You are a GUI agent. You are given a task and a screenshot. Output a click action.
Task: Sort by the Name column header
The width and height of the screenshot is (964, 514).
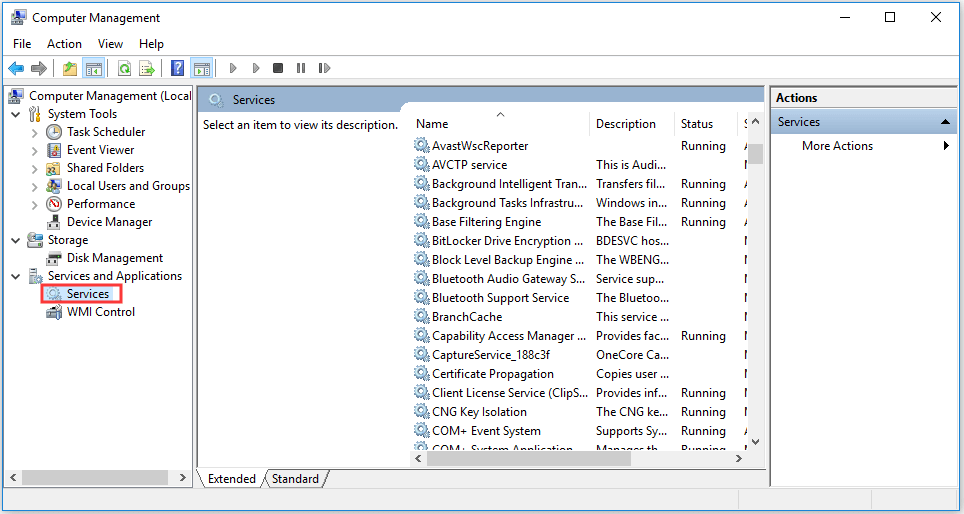pos(500,124)
